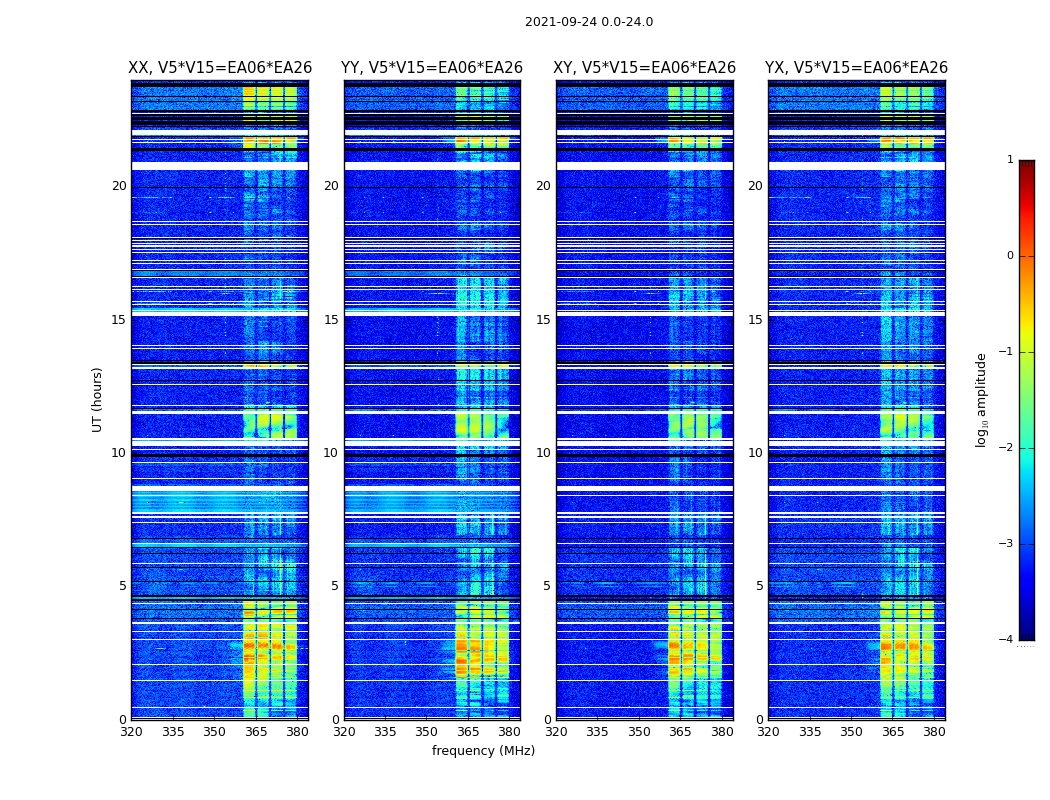1050x800 pixels.
Task: Click the YX, V5*V15=EA06*EA26 panel title
Action: click(x=856, y=68)
